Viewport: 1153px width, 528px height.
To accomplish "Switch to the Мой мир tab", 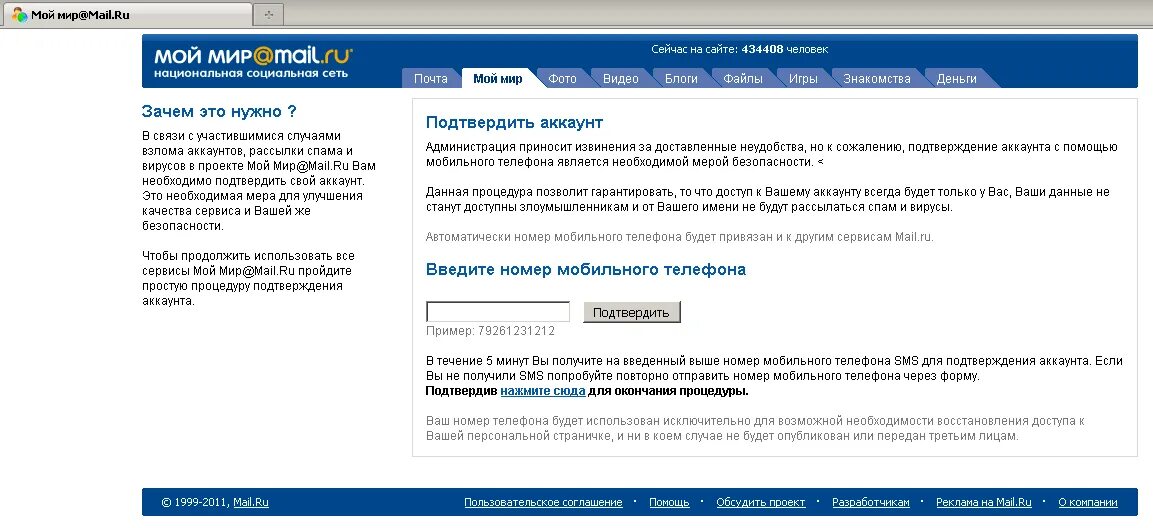I will coord(498,79).
